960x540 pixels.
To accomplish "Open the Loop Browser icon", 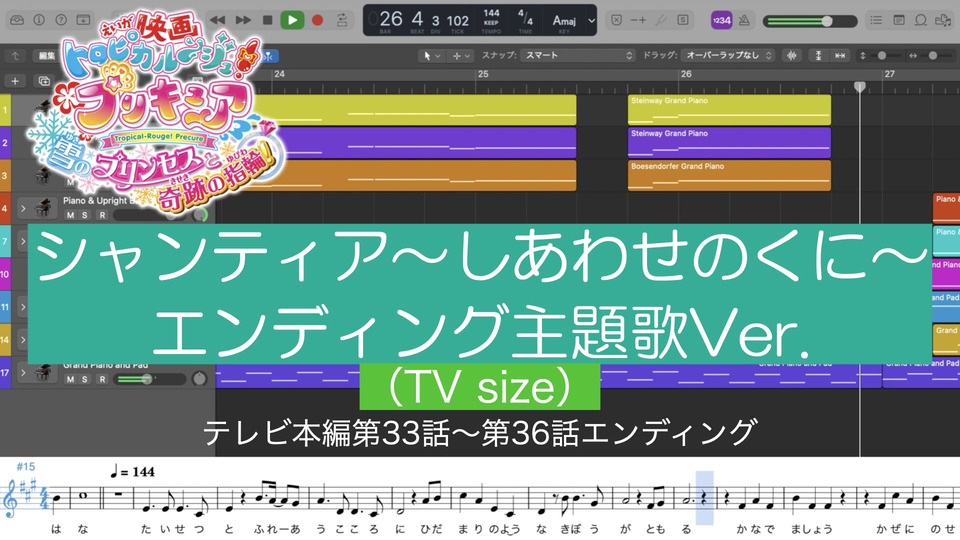I will coord(920,20).
